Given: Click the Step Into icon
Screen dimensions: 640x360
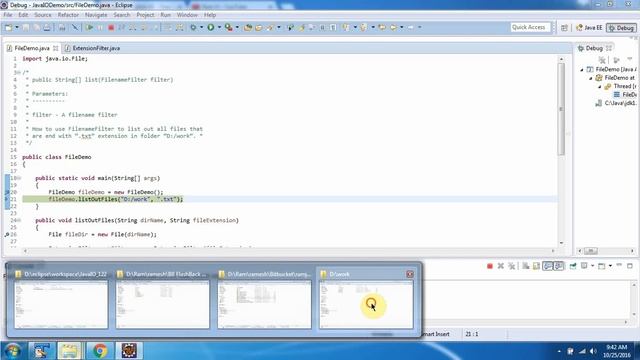Looking at the screenshot, I should (133, 27).
